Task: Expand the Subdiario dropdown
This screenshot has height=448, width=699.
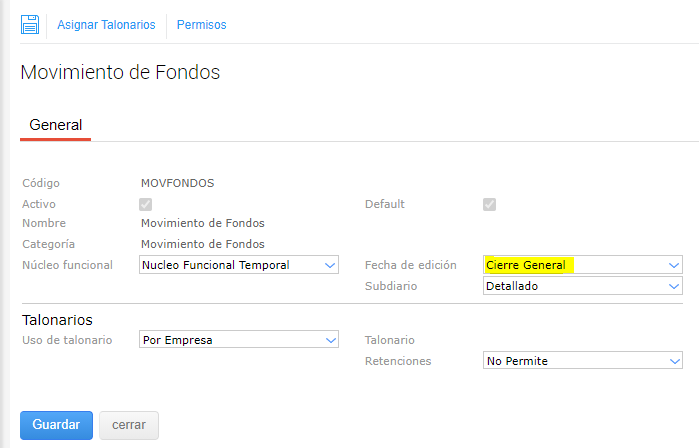Action: [582, 286]
